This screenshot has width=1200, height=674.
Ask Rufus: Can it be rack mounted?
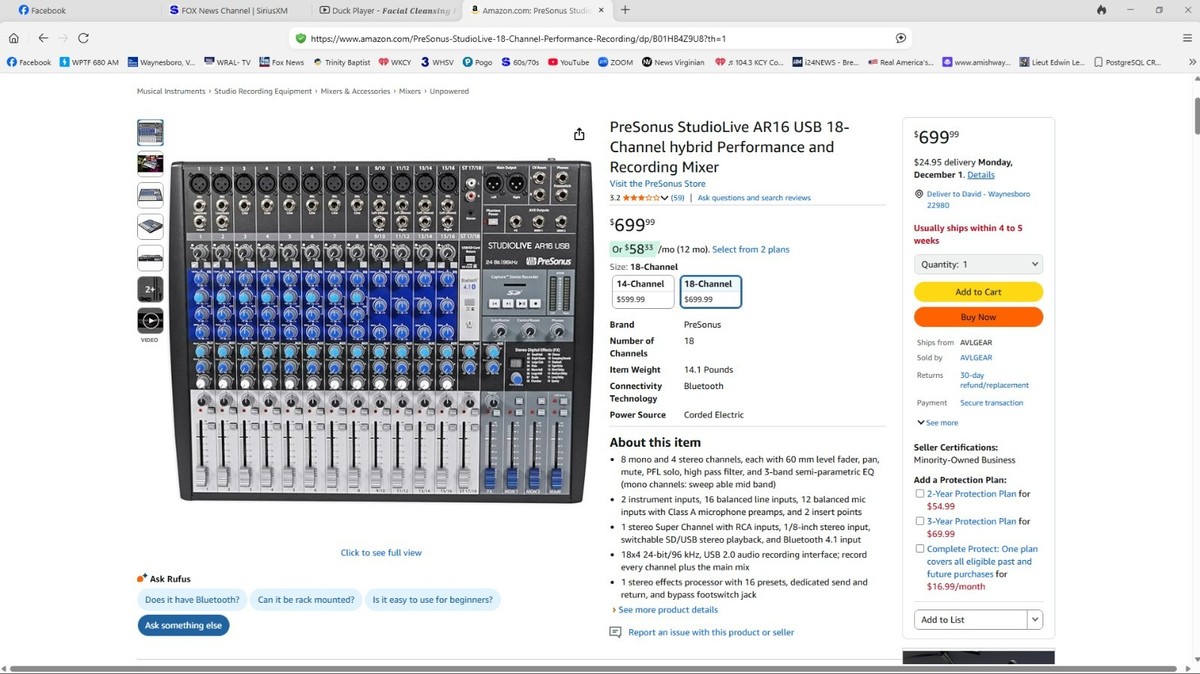[x=306, y=600]
